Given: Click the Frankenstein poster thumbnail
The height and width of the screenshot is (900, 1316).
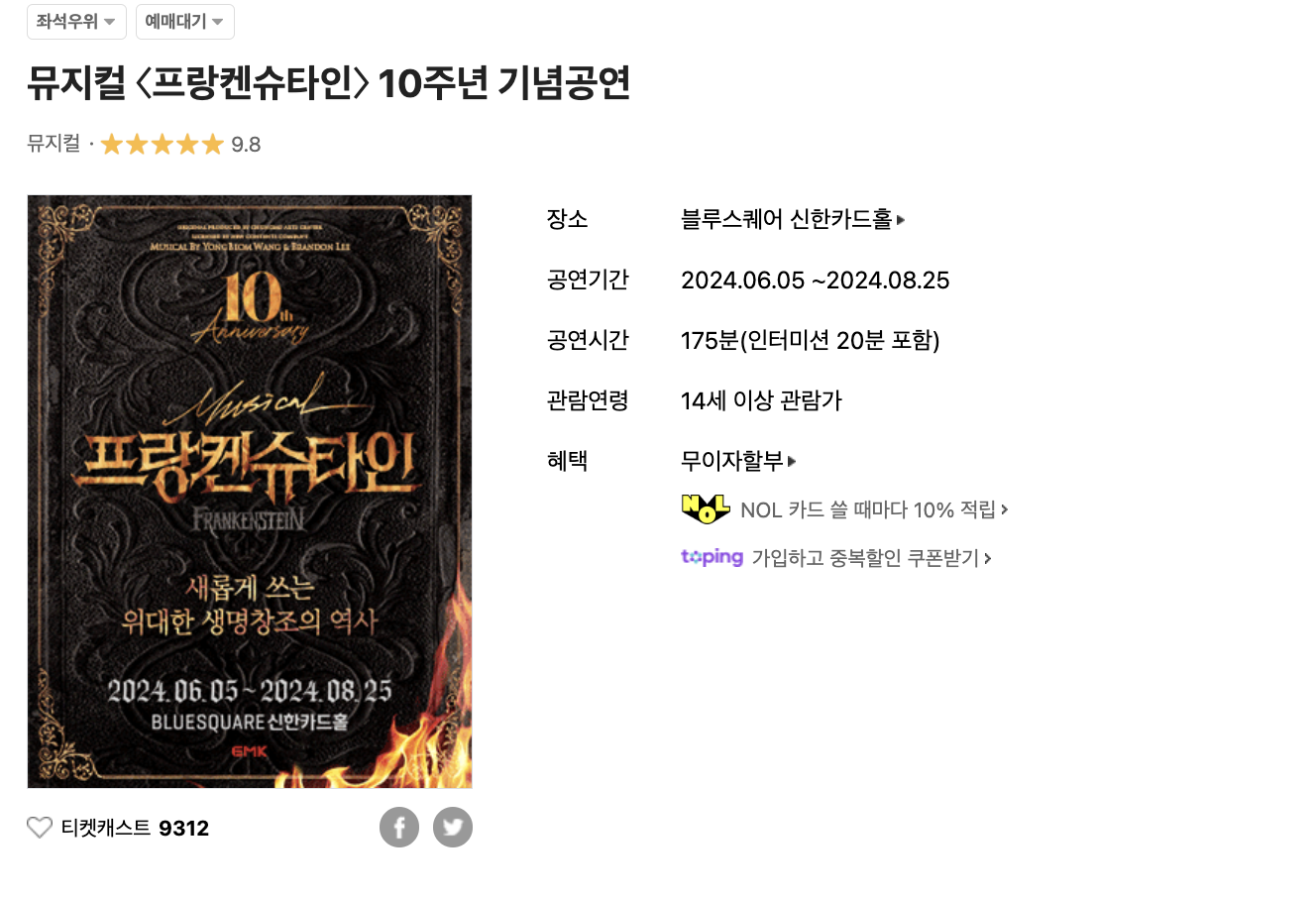Looking at the screenshot, I should 250,492.
